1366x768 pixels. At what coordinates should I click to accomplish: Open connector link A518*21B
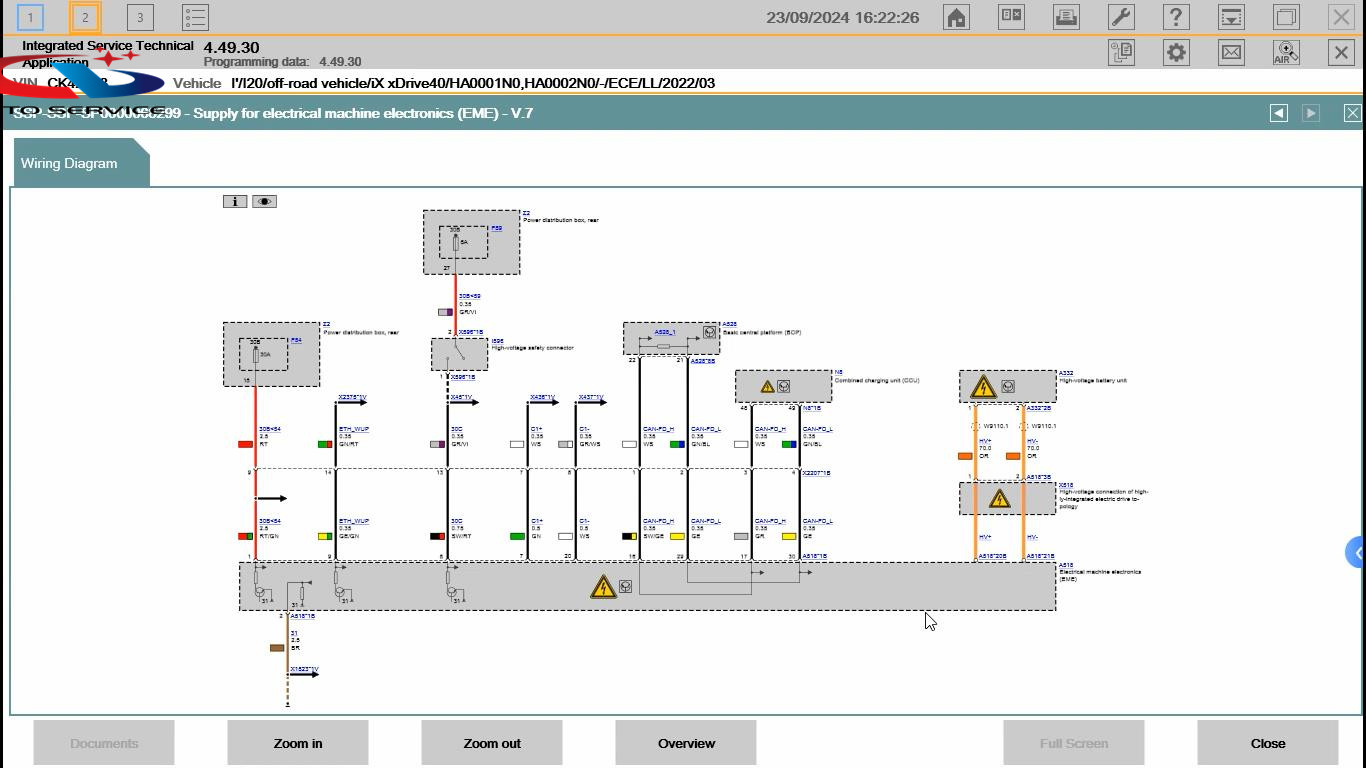[1040, 556]
